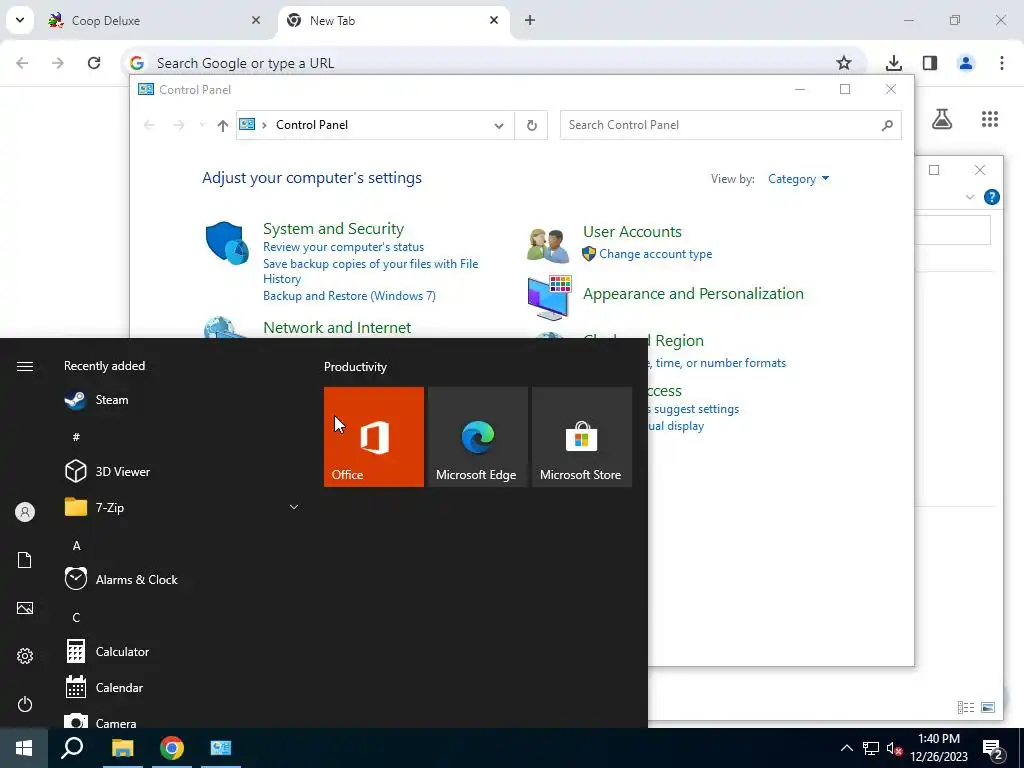Image resolution: width=1024 pixels, height=768 pixels.
Task: Open the View by Category dropdown
Action: (x=798, y=179)
